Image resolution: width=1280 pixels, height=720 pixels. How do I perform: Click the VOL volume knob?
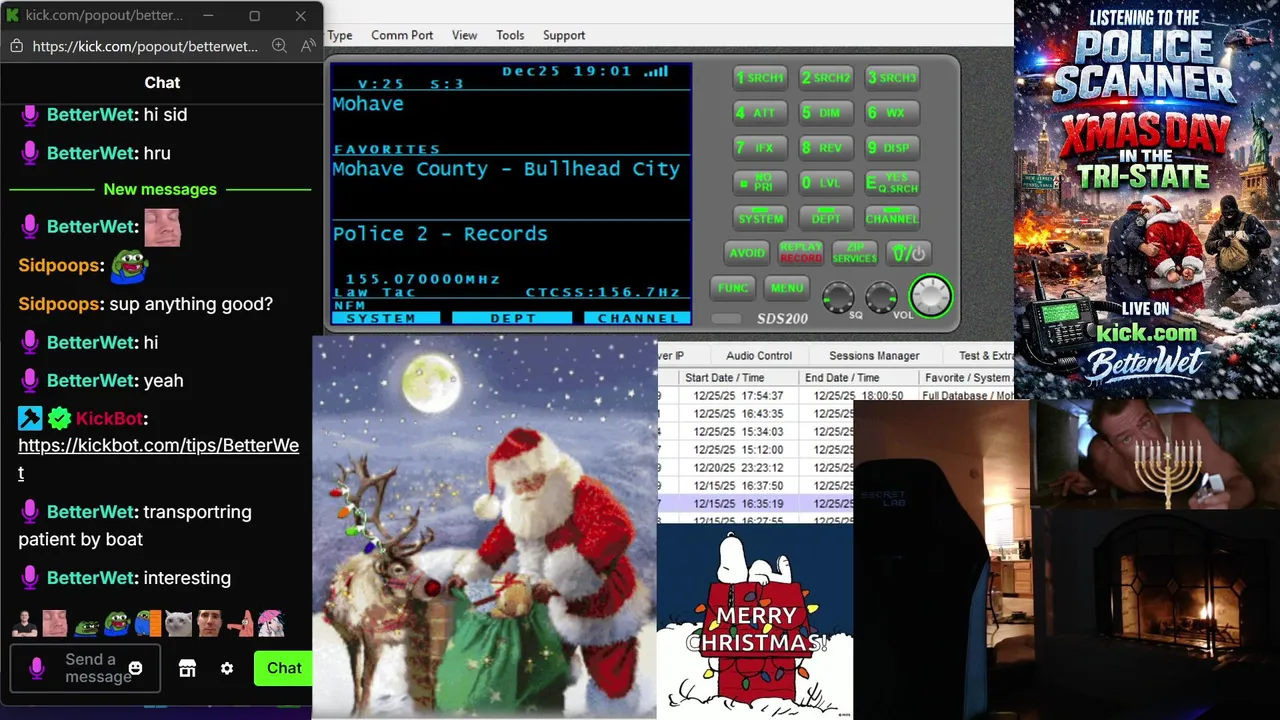click(x=881, y=296)
